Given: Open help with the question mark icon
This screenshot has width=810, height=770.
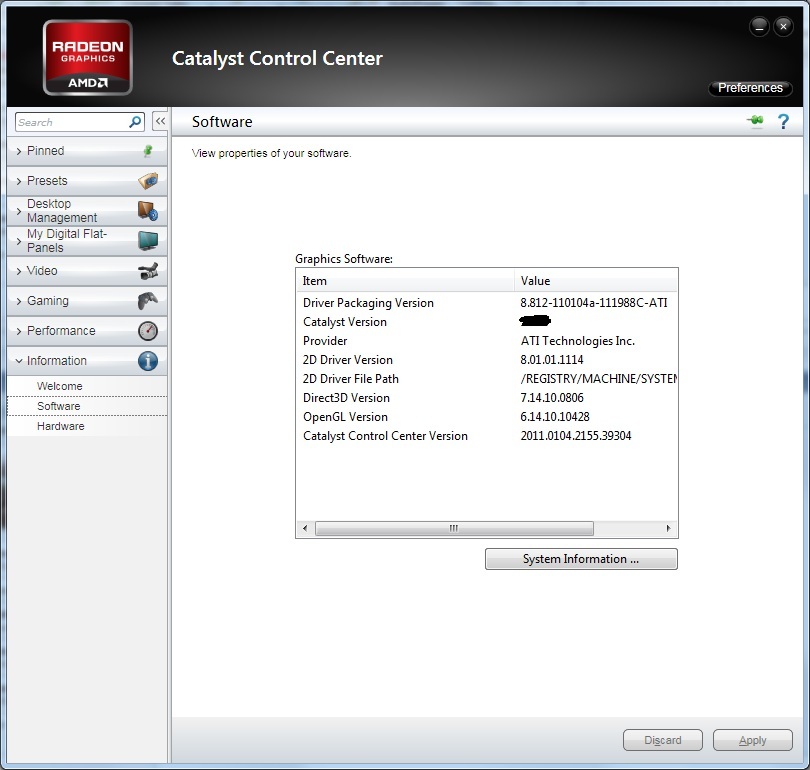Looking at the screenshot, I should click(x=783, y=121).
